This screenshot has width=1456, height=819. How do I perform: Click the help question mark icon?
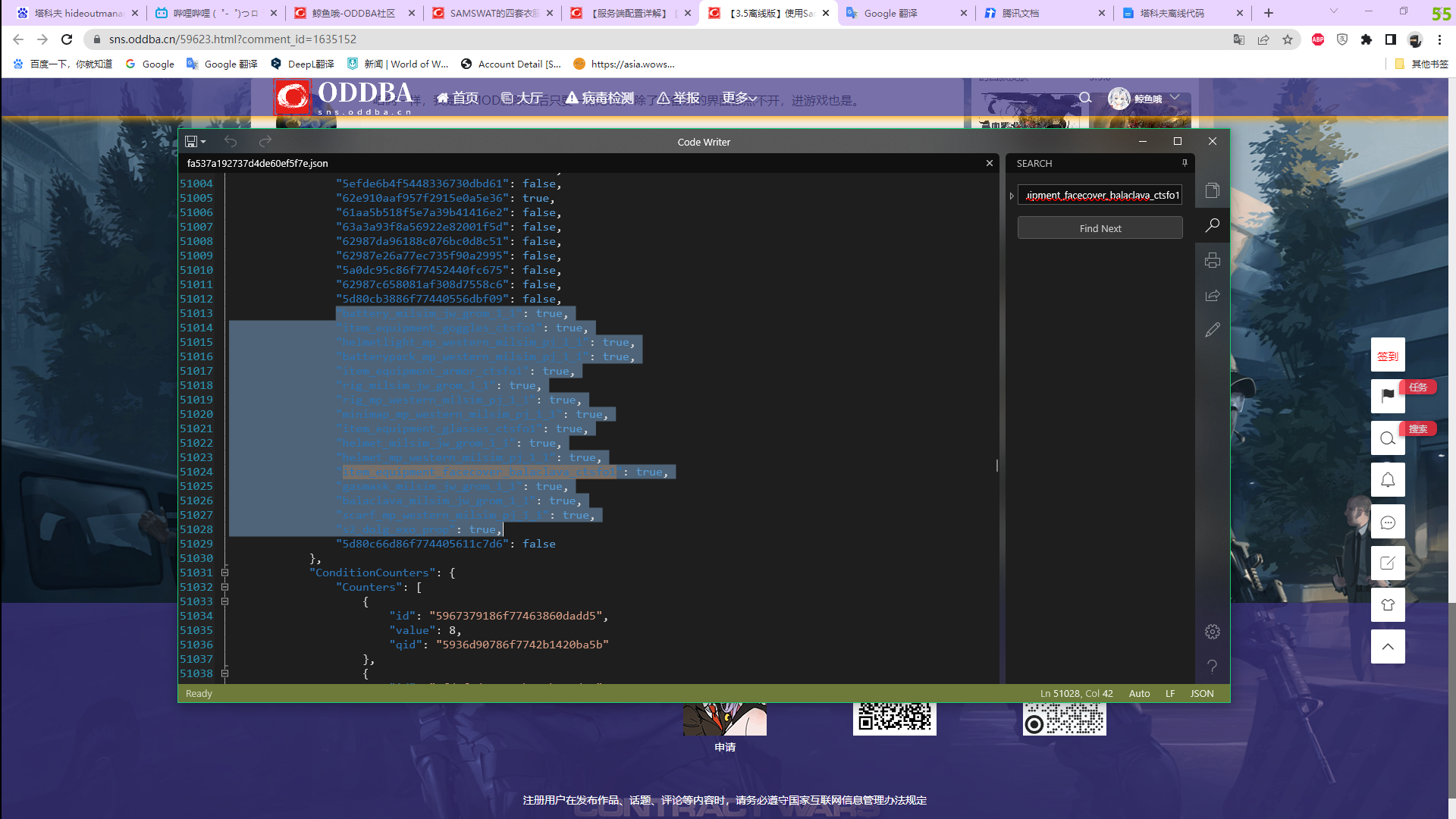(1212, 667)
